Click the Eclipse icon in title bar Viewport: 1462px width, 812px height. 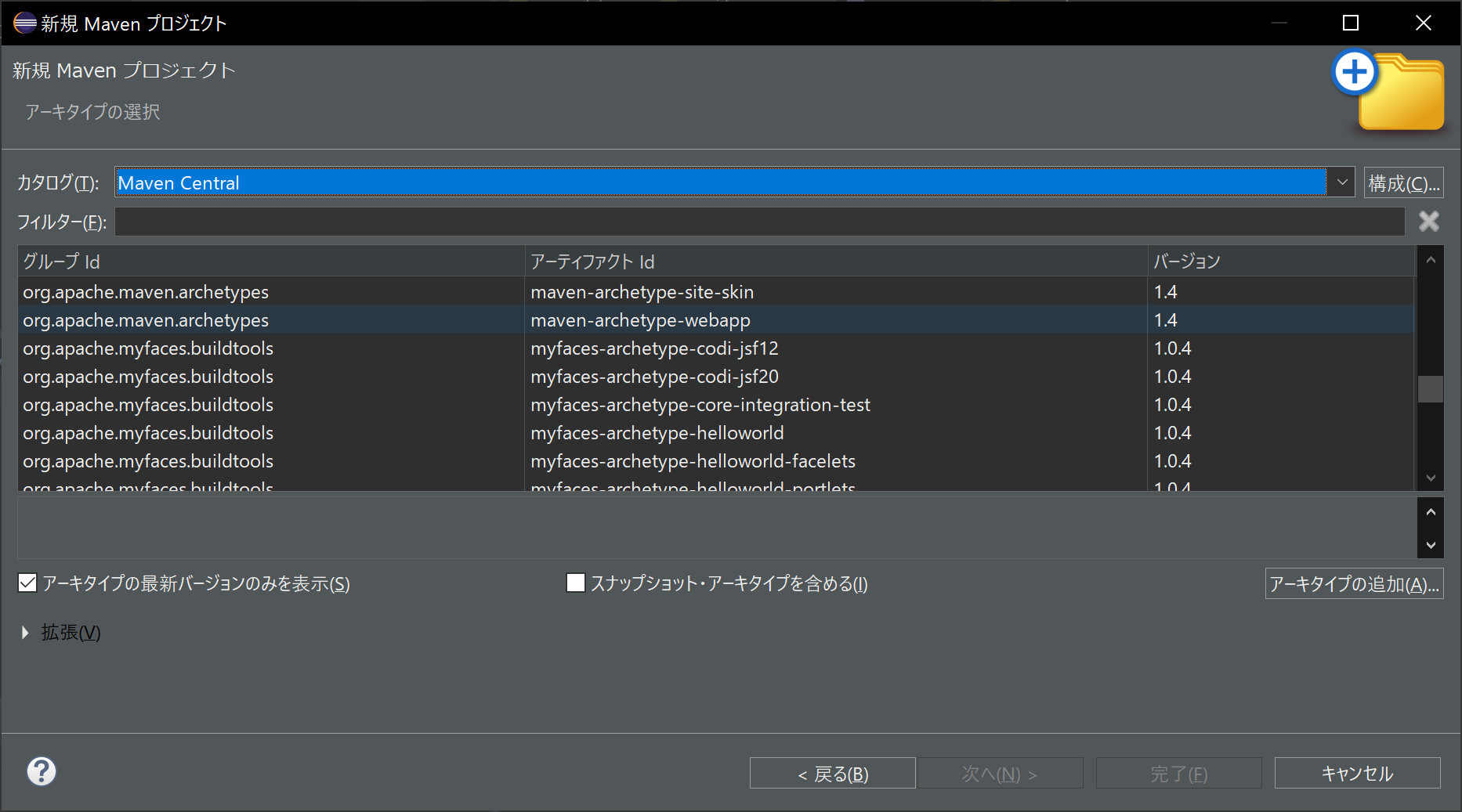[x=25, y=23]
